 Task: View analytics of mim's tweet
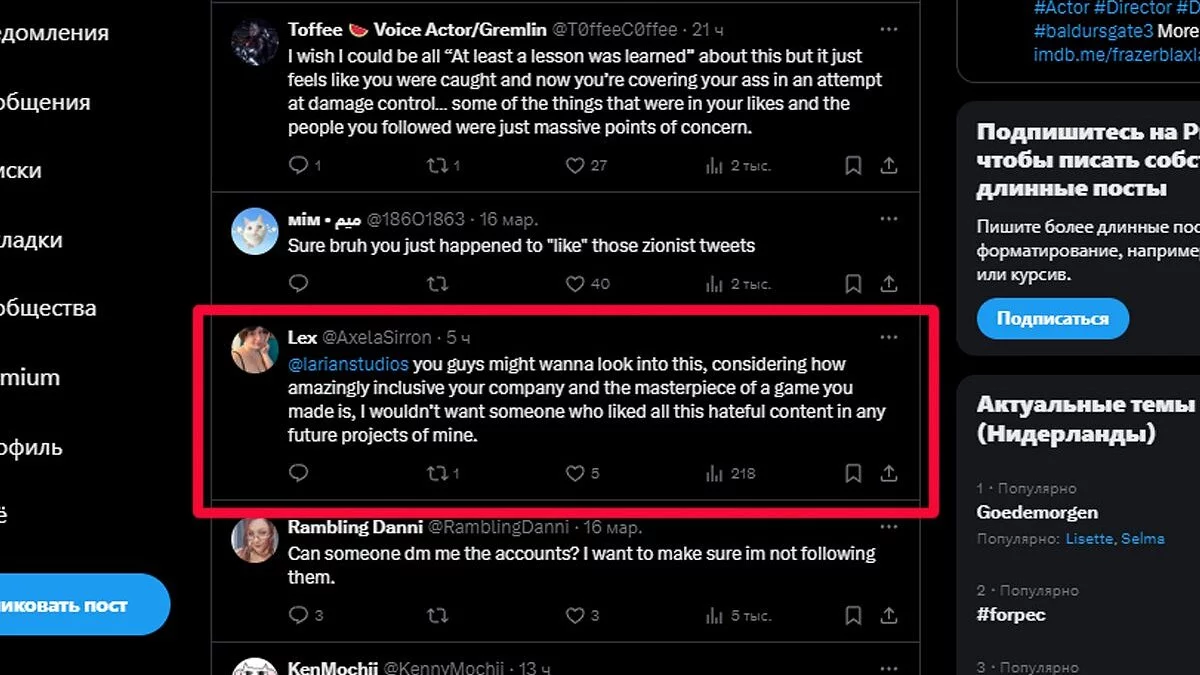click(714, 284)
